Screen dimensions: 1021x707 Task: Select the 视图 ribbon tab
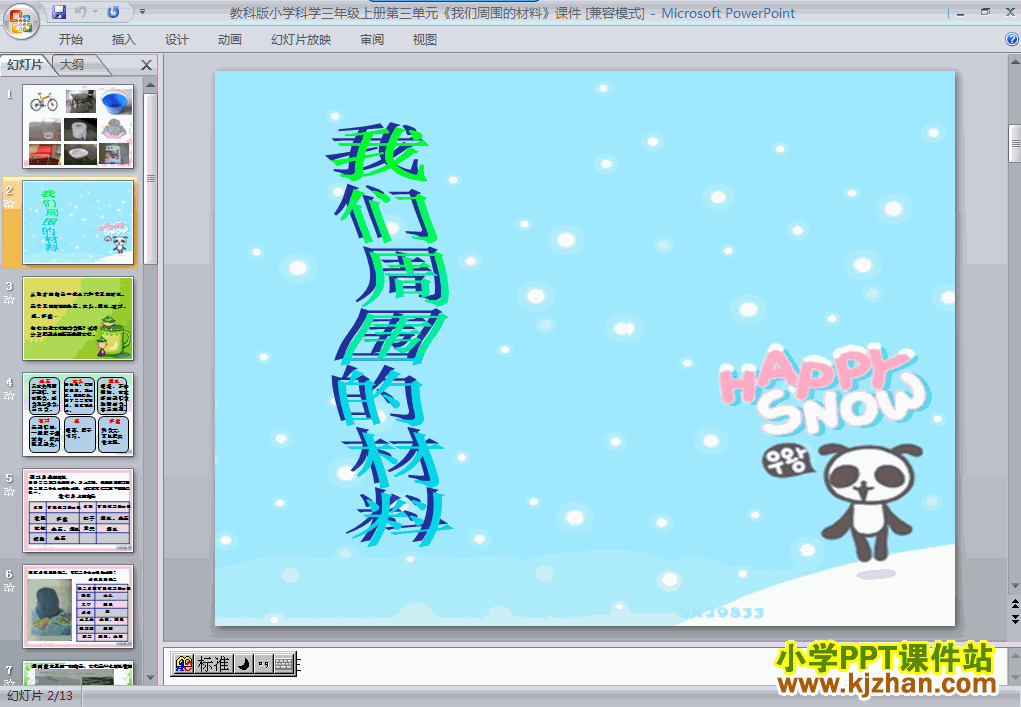tap(425, 40)
